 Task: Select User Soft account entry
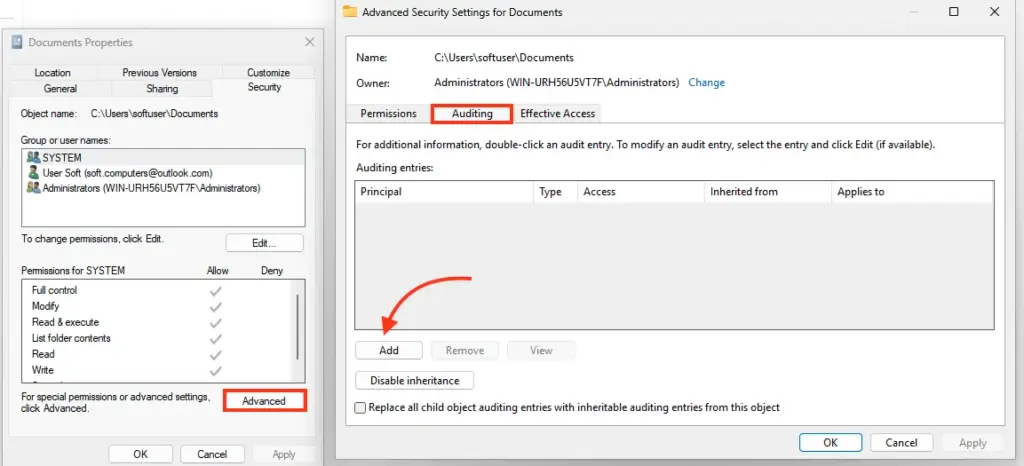(x=127, y=173)
